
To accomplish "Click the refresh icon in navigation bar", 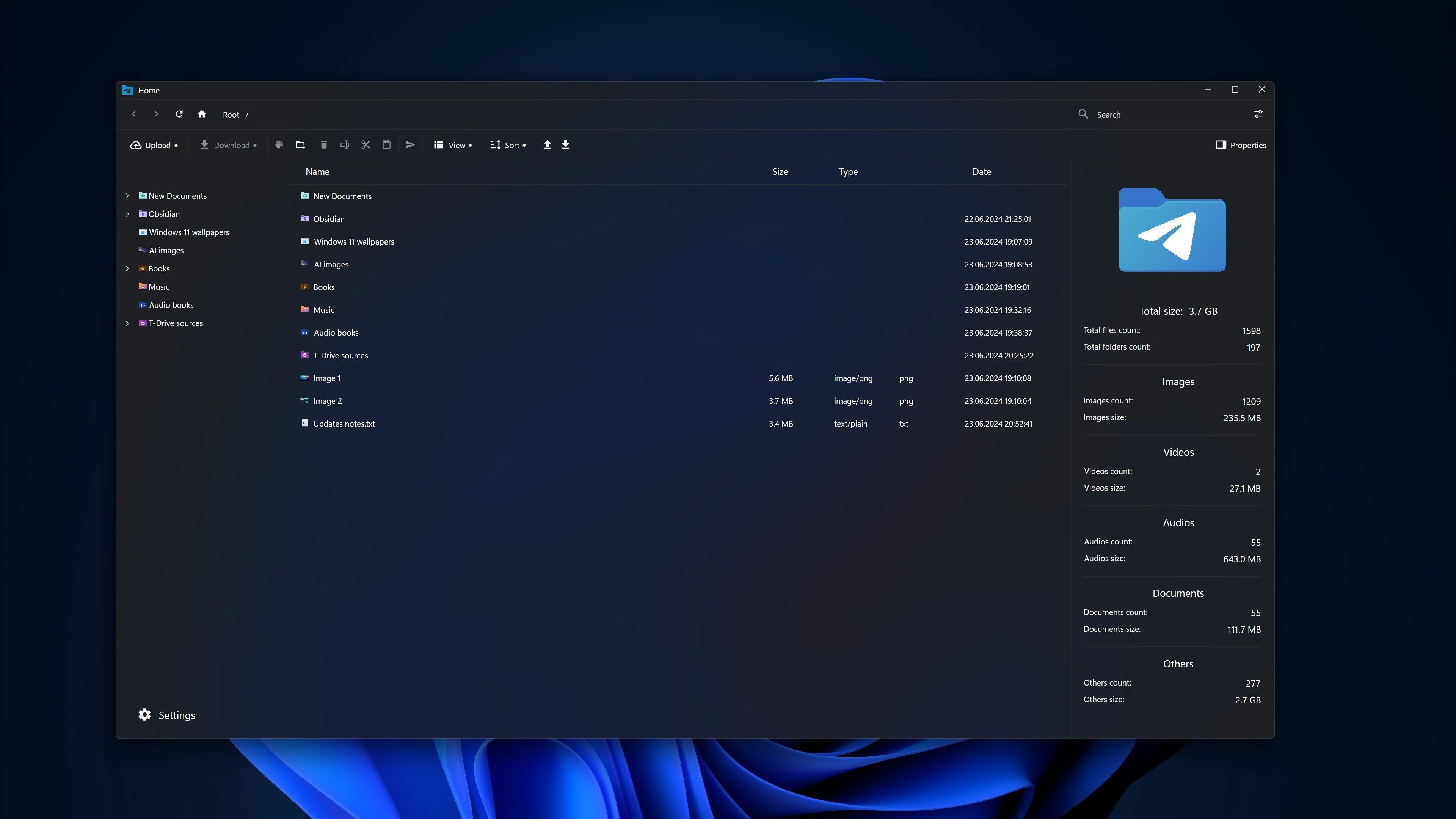I will (x=179, y=114).
